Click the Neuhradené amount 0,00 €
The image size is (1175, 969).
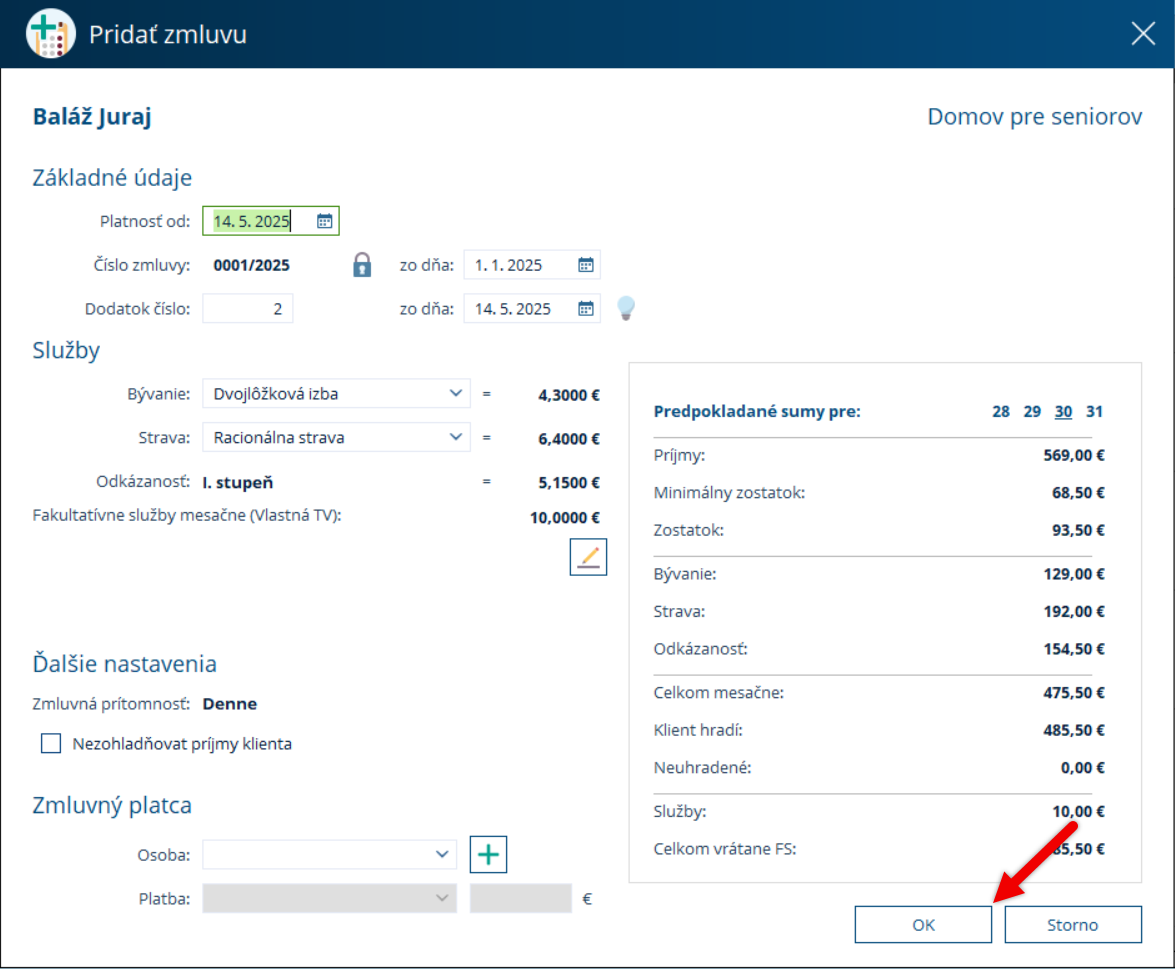1083,767
